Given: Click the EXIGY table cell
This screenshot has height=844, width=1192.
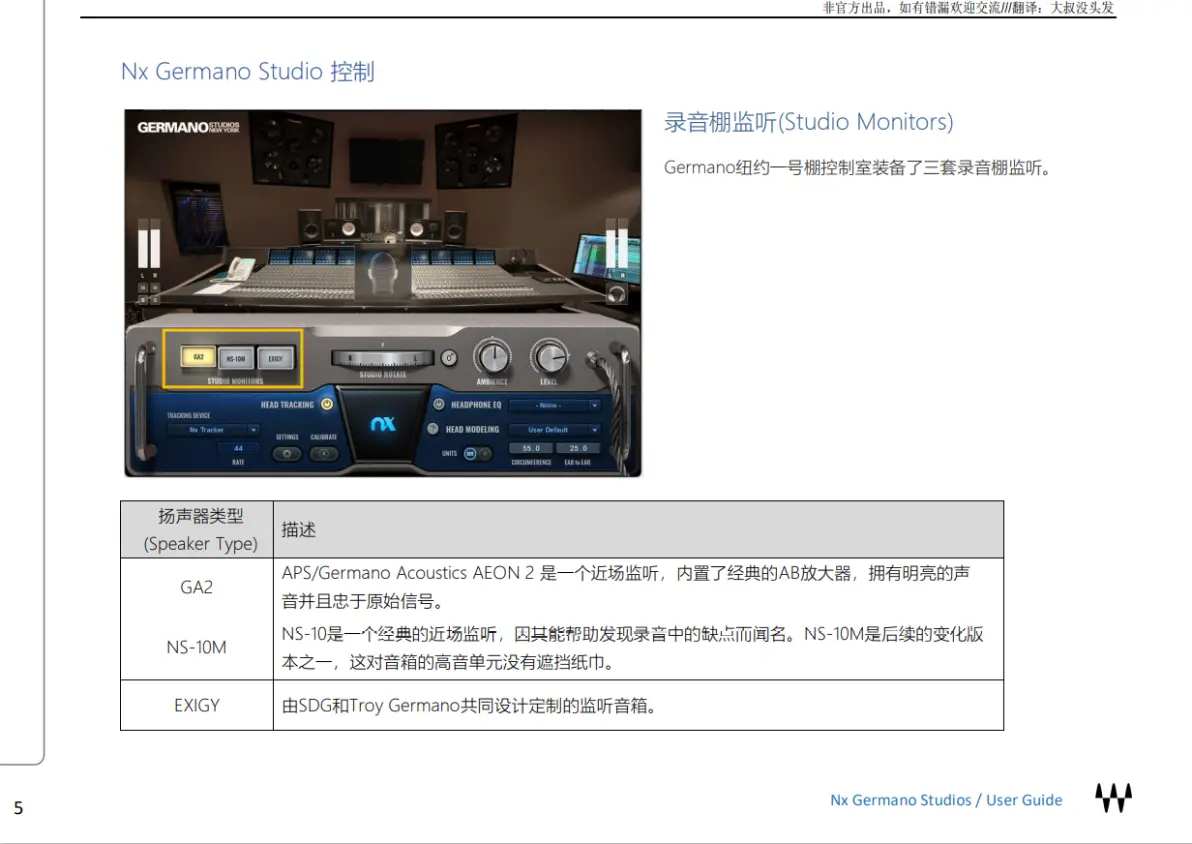Looking at the screenshot, I should pos(196,706).
